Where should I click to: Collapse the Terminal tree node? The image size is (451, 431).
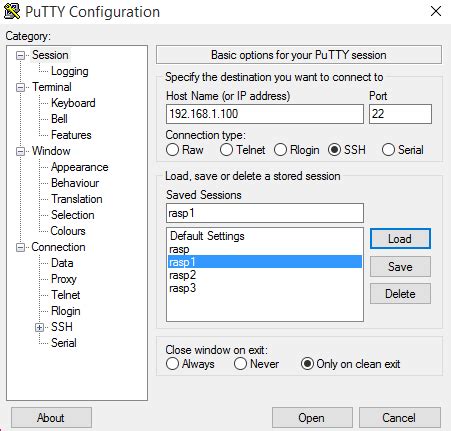[x=20, y=87]
